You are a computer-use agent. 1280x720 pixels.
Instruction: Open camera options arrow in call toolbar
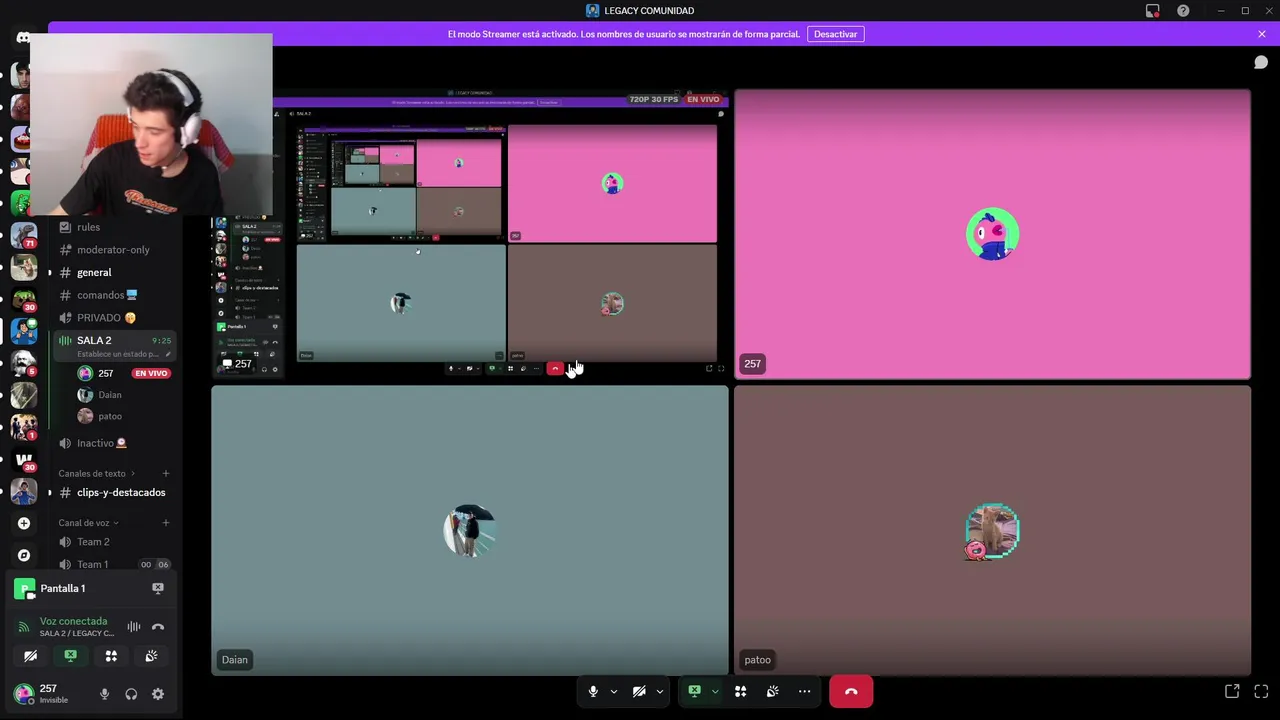pos(659,691)
